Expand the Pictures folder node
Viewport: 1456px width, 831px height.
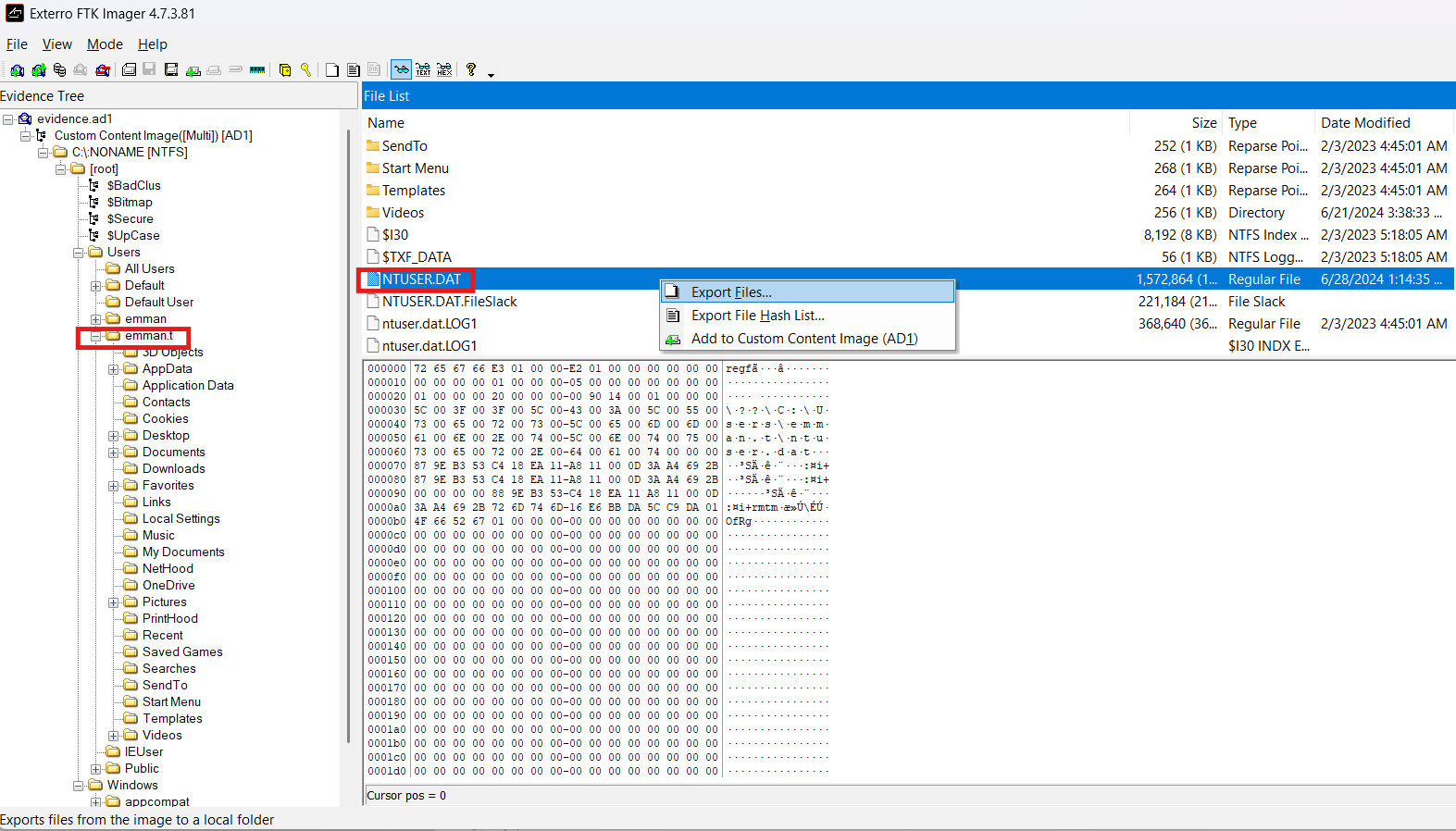click(113, 602)
